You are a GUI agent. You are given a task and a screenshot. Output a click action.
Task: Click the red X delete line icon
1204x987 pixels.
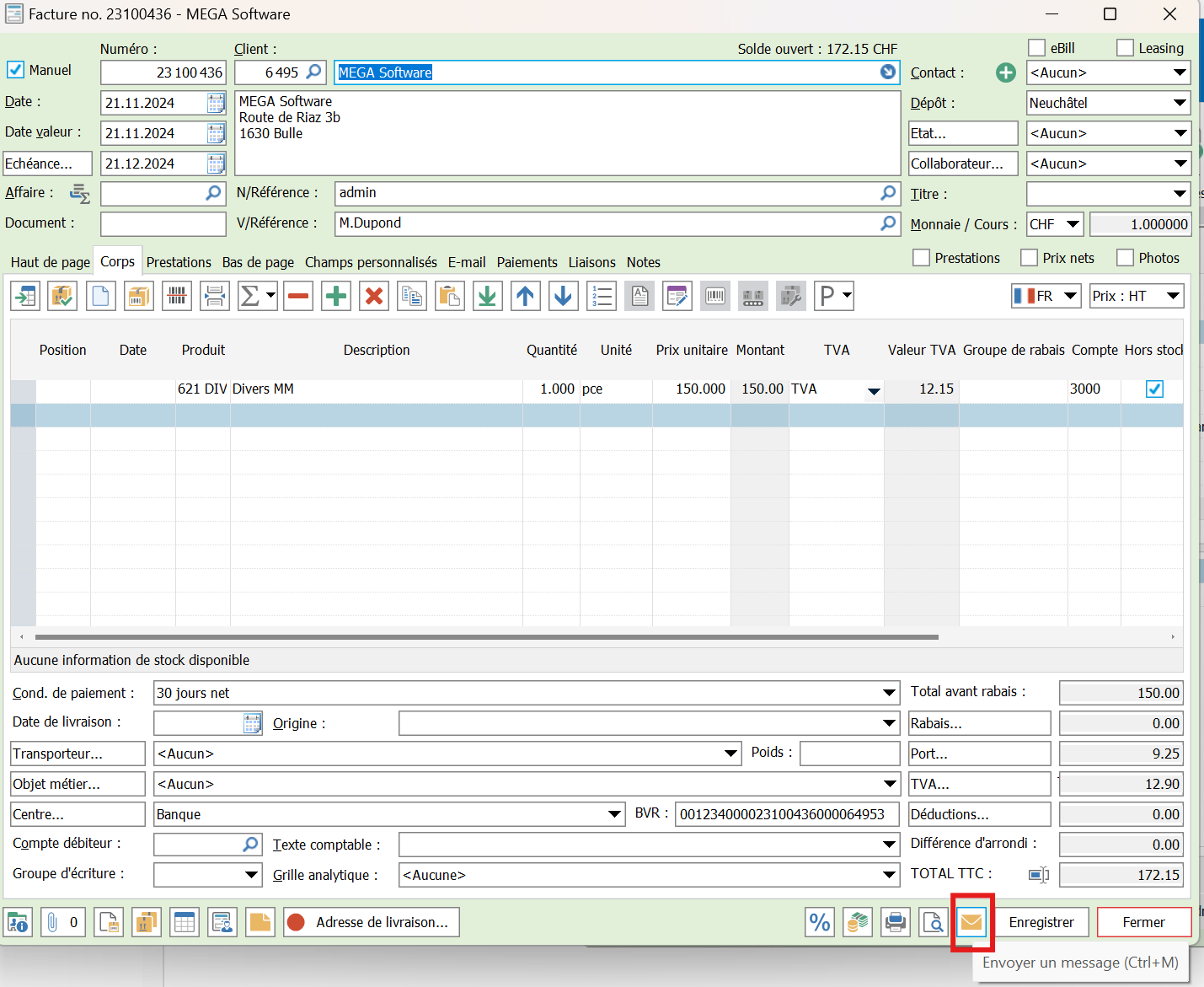[374, 296]
